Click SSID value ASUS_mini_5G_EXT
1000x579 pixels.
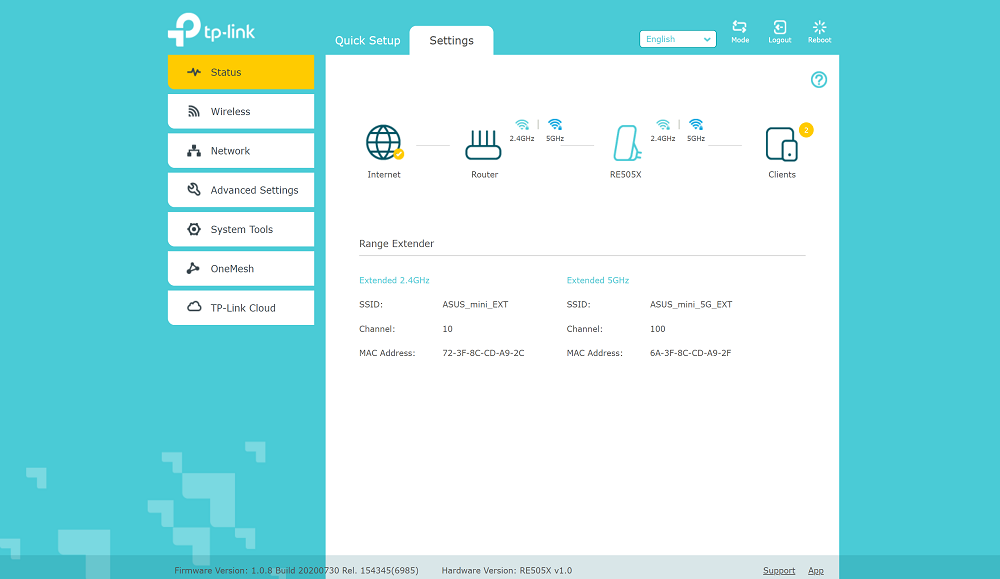(691, 304)
